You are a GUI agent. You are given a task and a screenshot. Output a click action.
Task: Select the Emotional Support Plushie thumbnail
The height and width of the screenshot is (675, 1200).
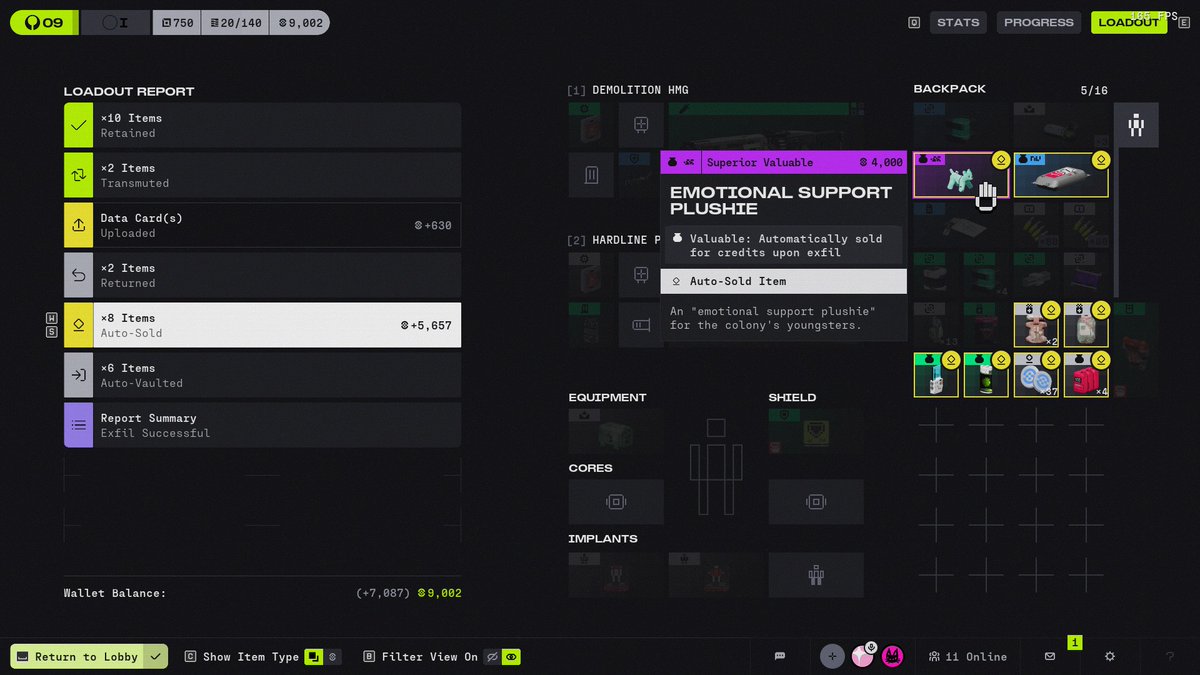coord(961,175)
